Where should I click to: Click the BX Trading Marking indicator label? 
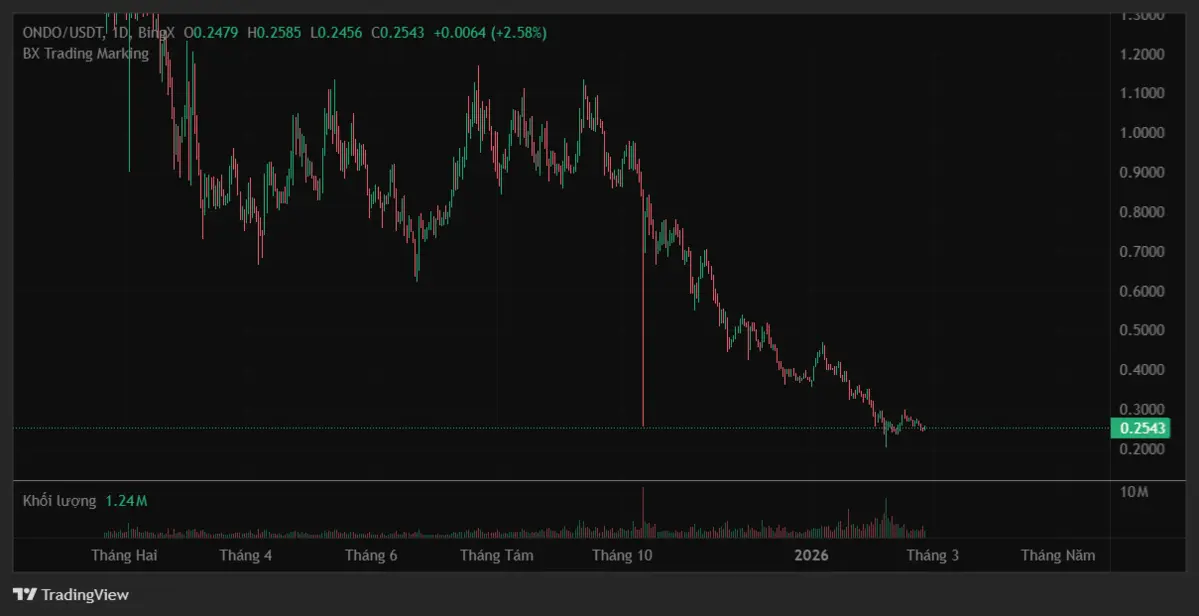coord(85,53)
